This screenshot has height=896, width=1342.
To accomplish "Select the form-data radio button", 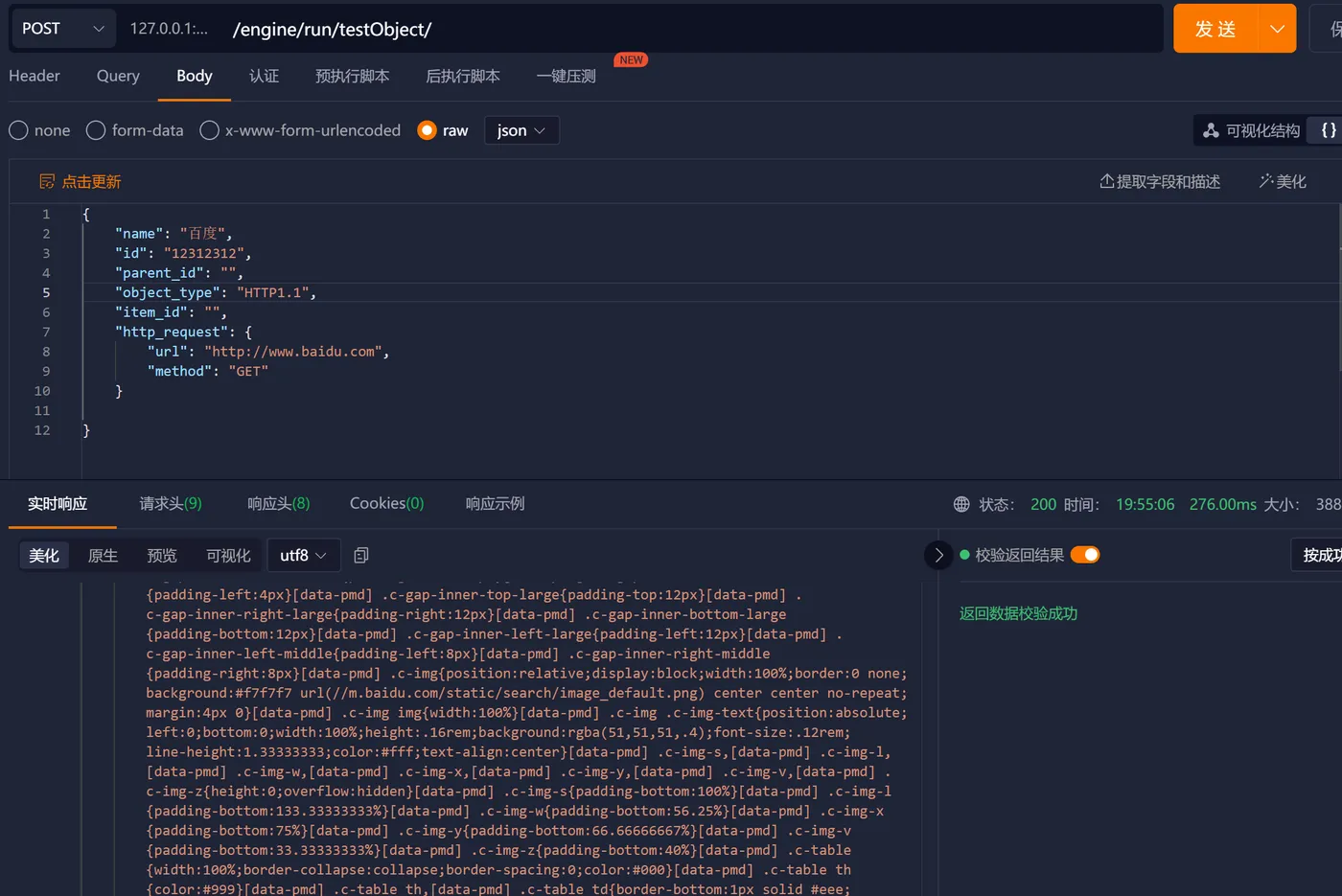I will coord(96,130).
